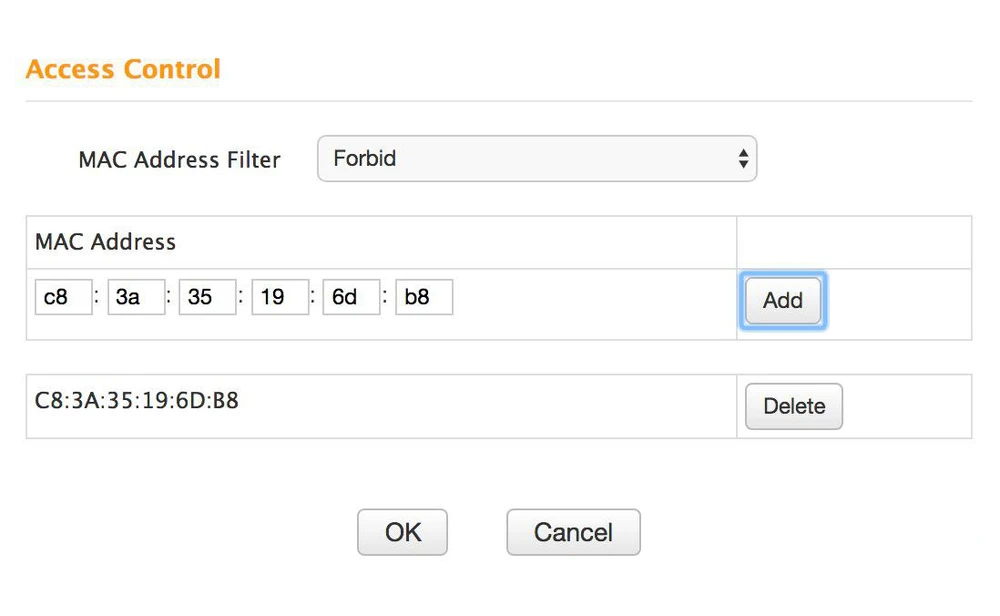This screenshot has height=616, width=1000.
Task: Click the MAC Address column header
Action: point(105,242)
